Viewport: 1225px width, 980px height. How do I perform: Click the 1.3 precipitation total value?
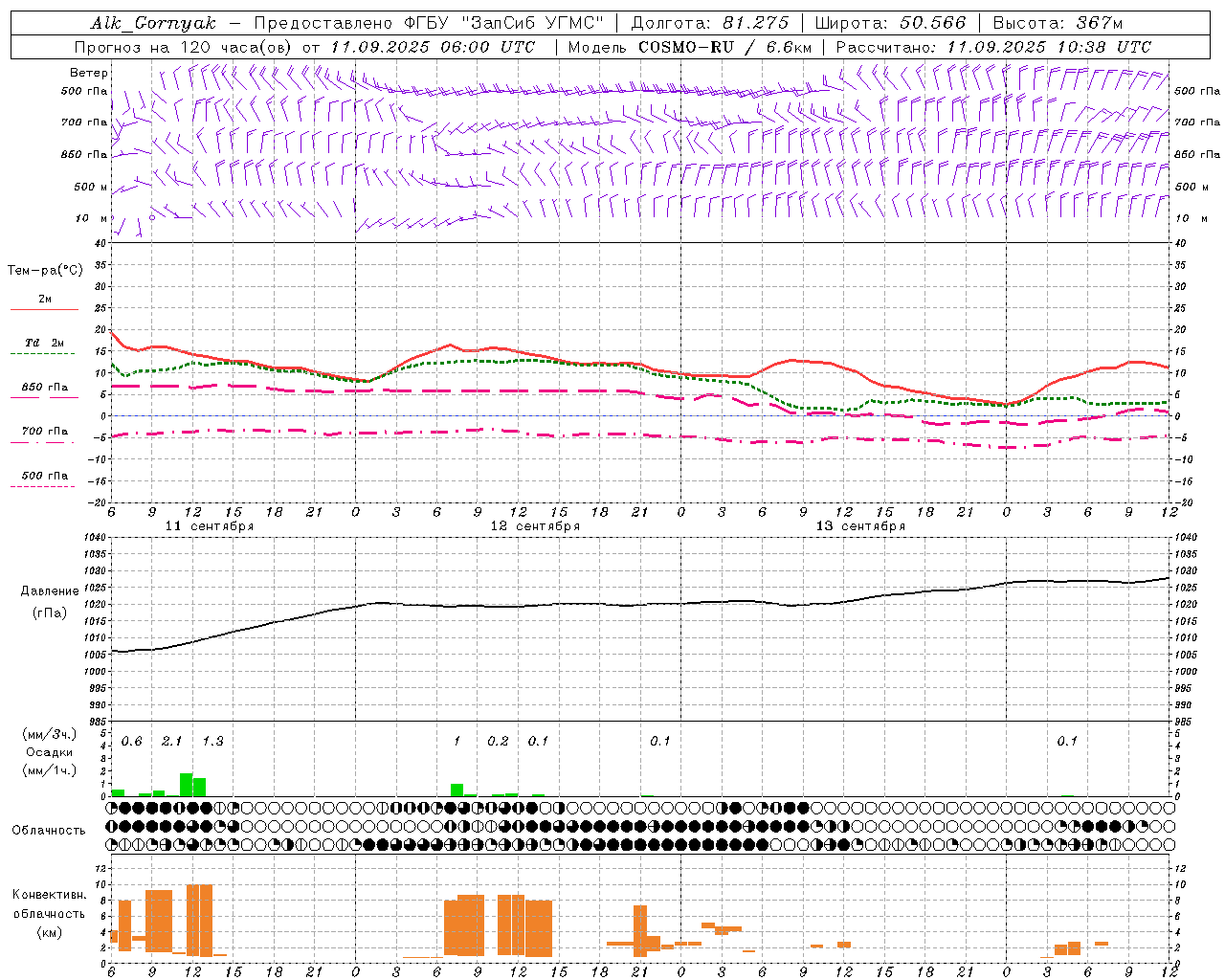pos(212,742)
